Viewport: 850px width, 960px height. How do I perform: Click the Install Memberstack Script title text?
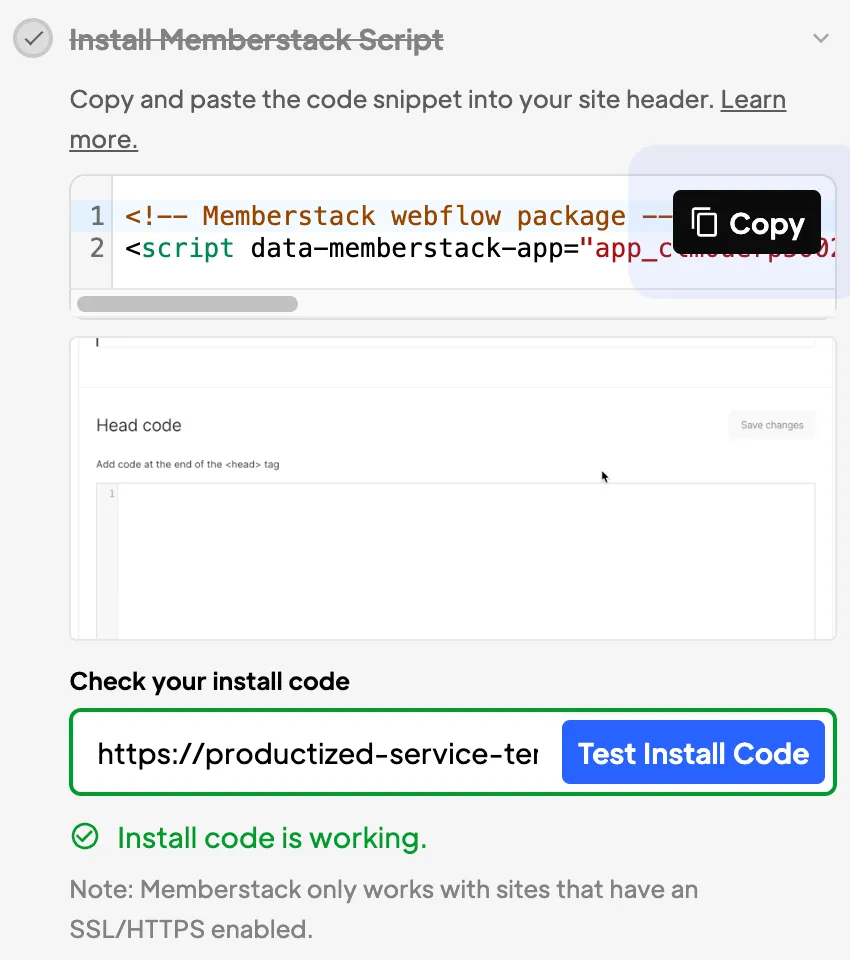pyautogui.click(x=257, y=40)
